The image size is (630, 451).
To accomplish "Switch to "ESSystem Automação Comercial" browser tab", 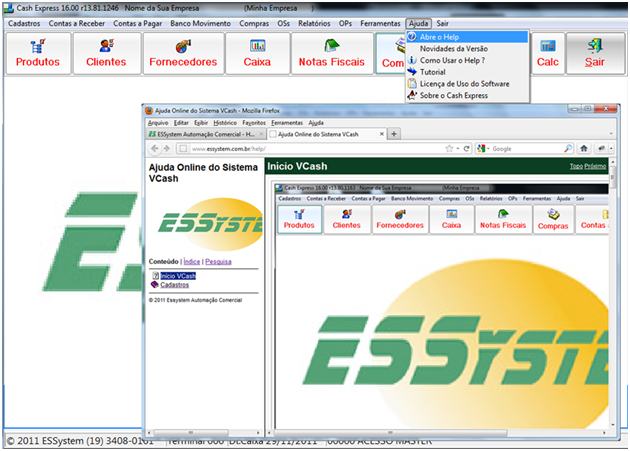I will point(204,133).
